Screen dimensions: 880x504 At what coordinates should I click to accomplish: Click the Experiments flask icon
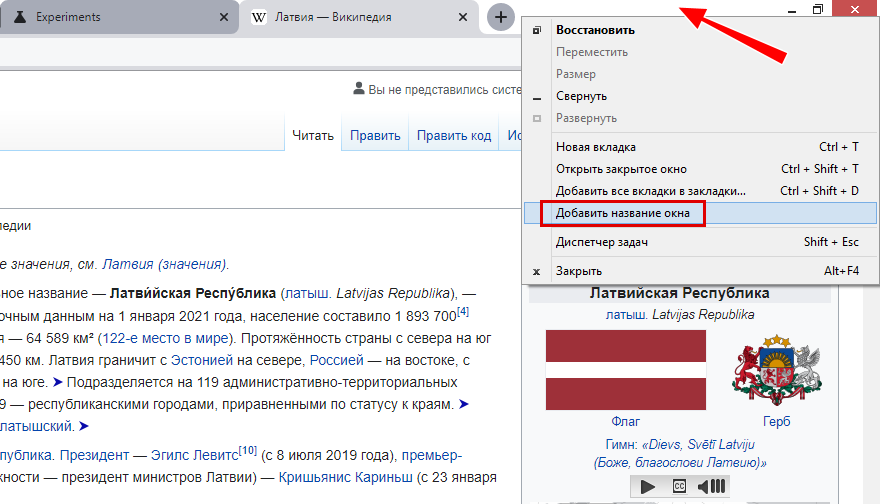click(x=20, y=17)
